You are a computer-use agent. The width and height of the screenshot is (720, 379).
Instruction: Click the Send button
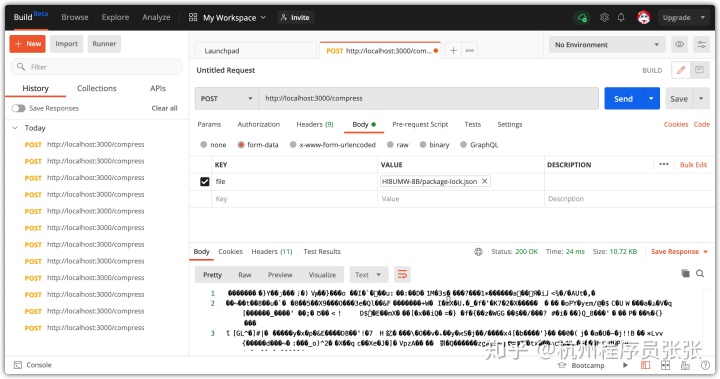point(624,98)
